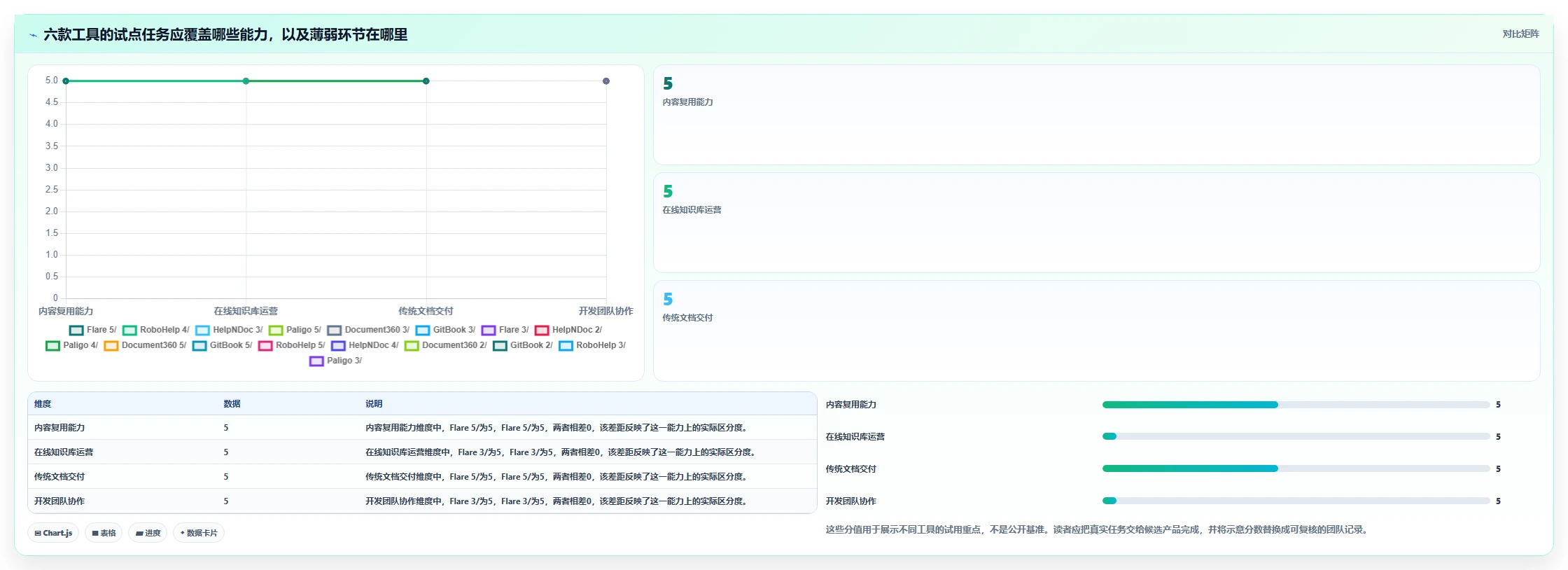1568x570 pixels.
Task: Click the chart point above 内容复用能力
Action: point(66,81)
